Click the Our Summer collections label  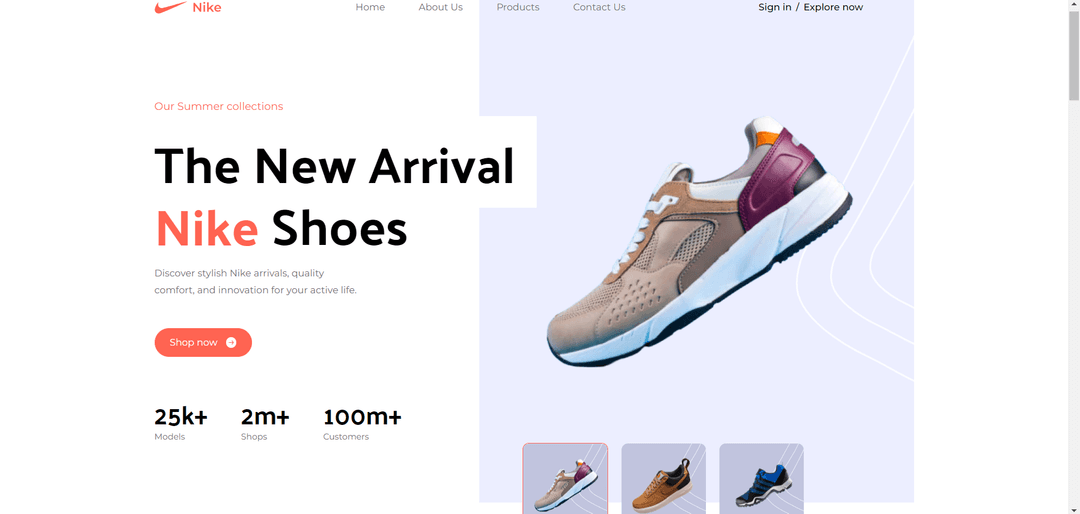tap(218, 107)
